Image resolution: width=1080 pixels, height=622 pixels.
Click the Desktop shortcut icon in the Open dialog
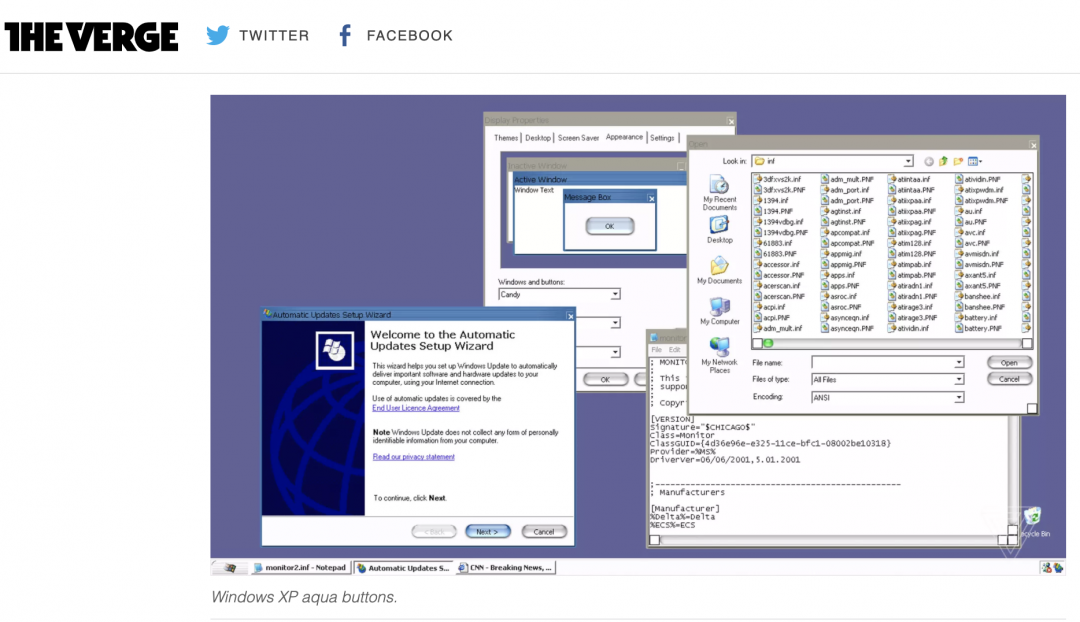719,226
